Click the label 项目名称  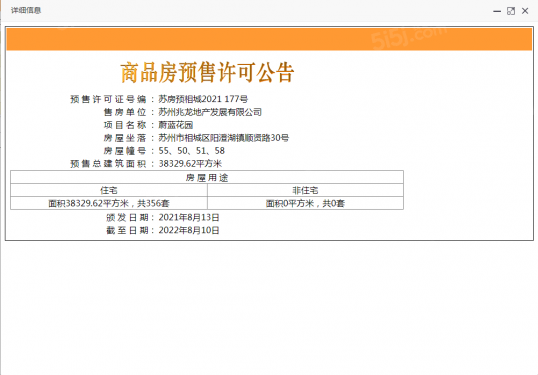(125, 125)
